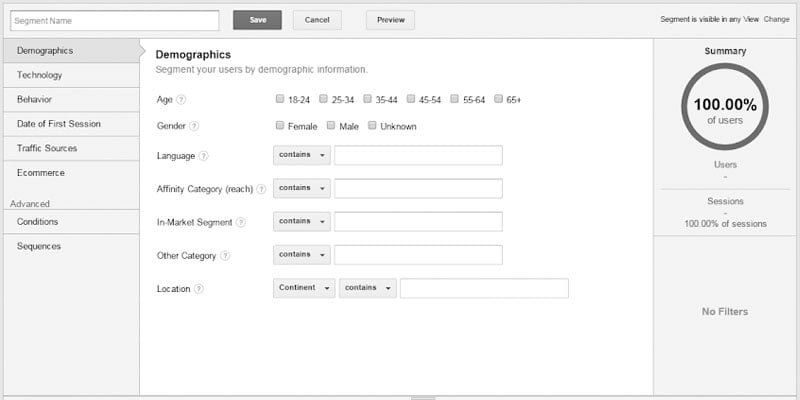Open the Language contains dropdown
This screenshot has height=400, width=800.
302,155
